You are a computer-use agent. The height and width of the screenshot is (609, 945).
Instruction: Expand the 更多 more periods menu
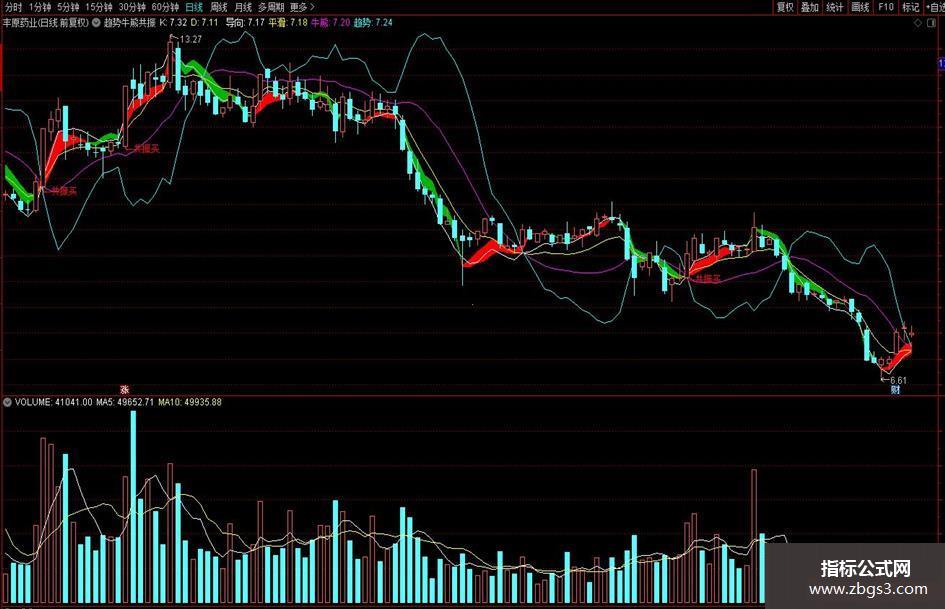click(302, 7)
